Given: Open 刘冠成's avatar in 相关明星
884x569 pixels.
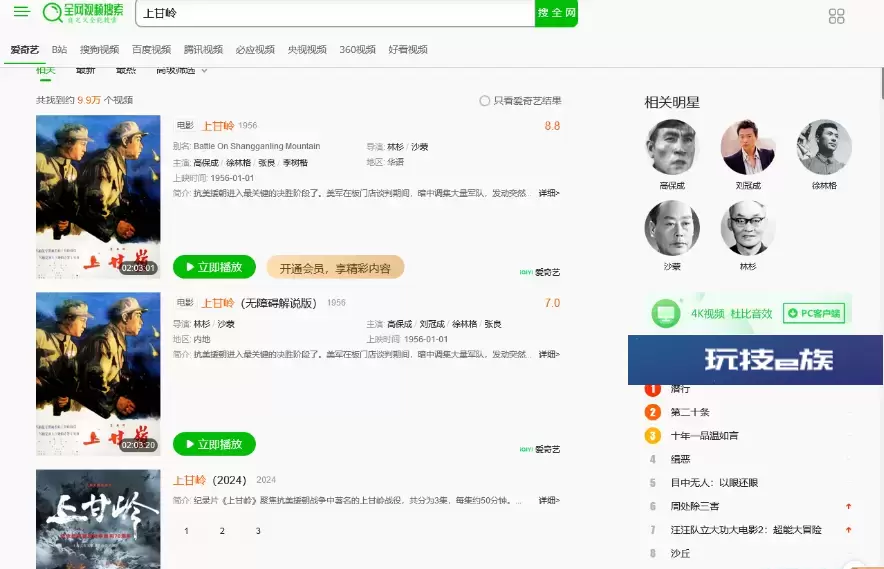Looking at the screenshot, I should [748, 147].
